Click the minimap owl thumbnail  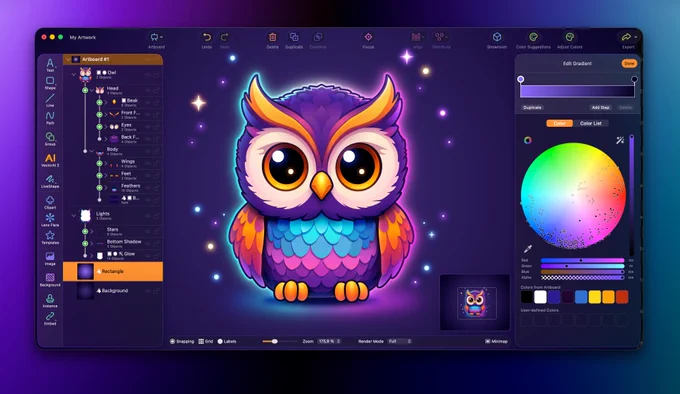click(x=475, y=303)
